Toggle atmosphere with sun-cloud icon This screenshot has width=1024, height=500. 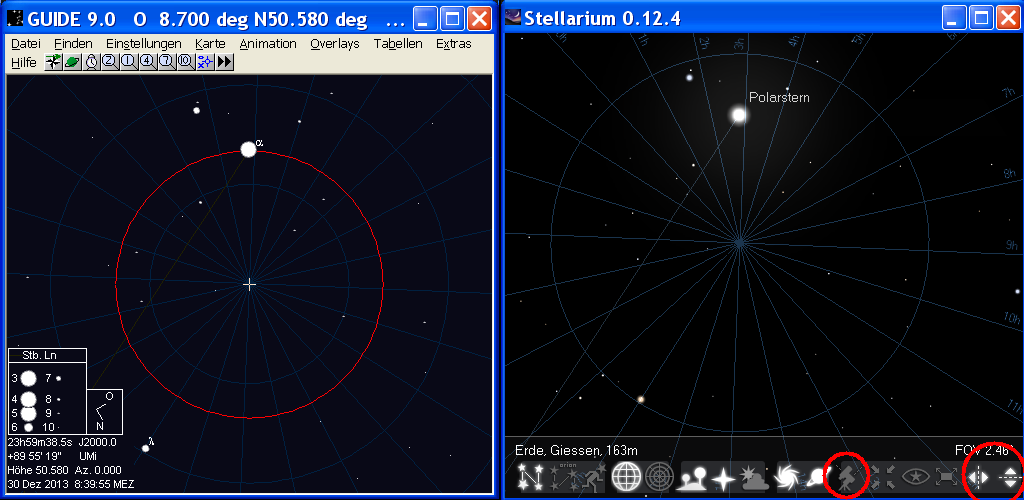click(x=751, y=477)
